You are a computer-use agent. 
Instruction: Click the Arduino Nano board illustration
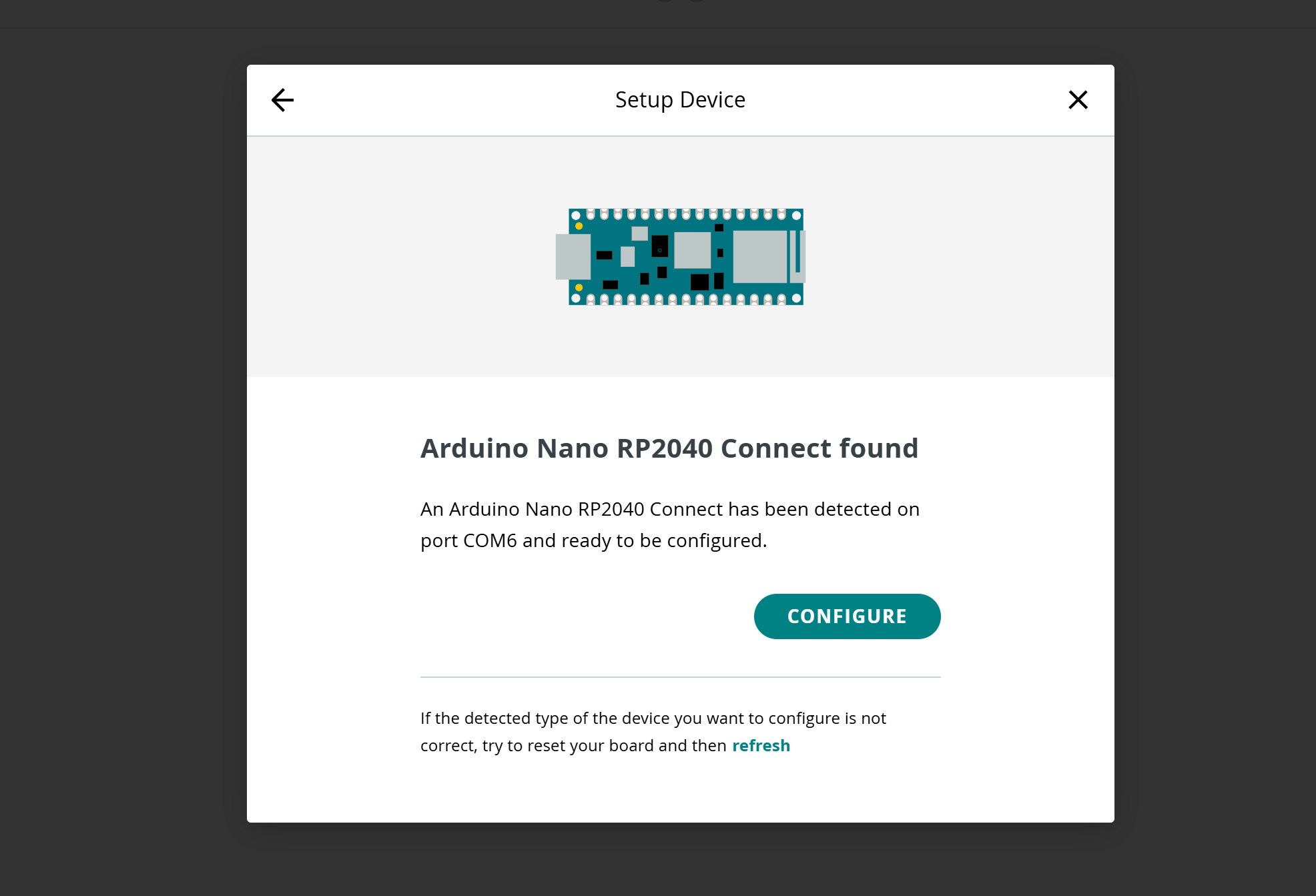click(681, 257)
